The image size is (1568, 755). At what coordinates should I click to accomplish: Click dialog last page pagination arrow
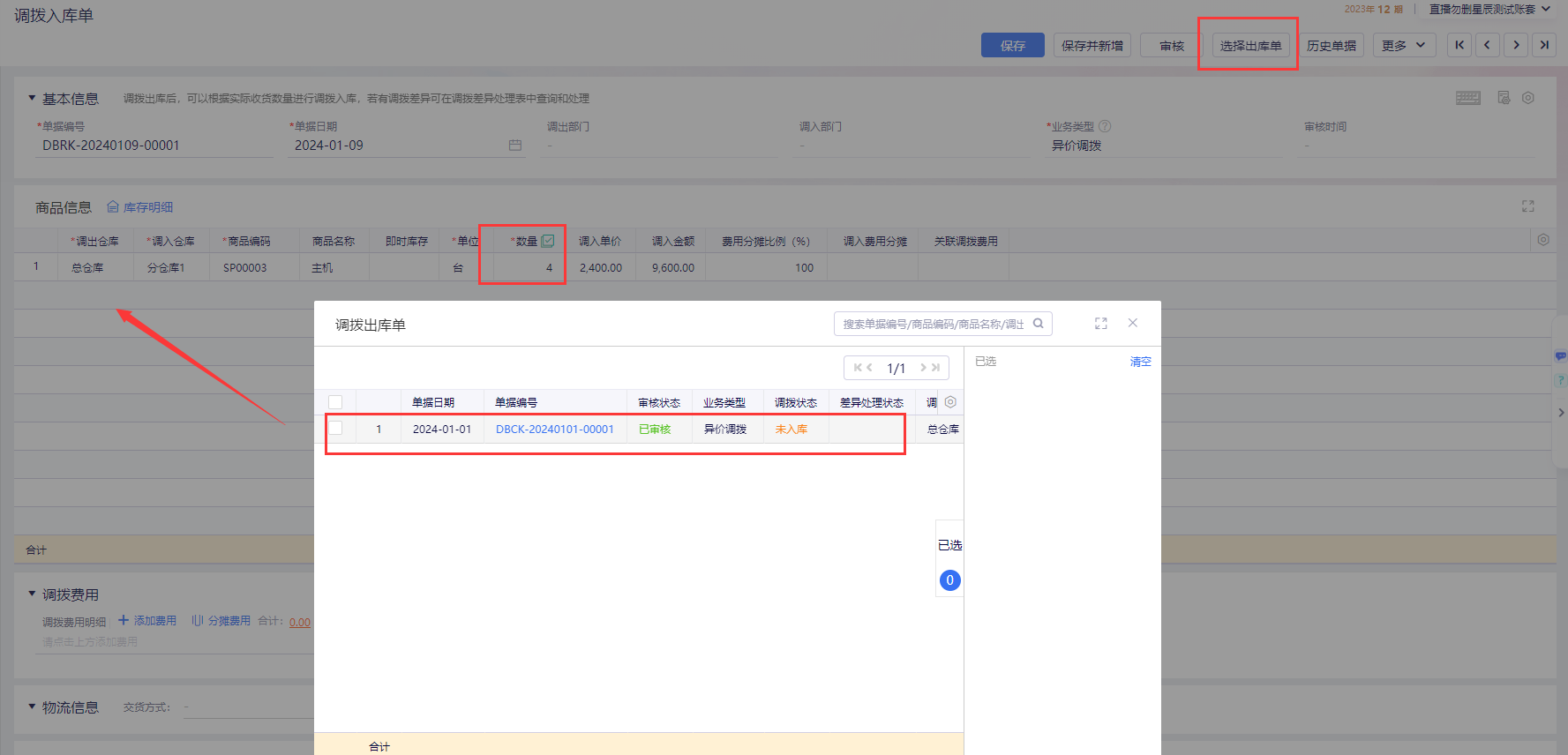point(935,368)
